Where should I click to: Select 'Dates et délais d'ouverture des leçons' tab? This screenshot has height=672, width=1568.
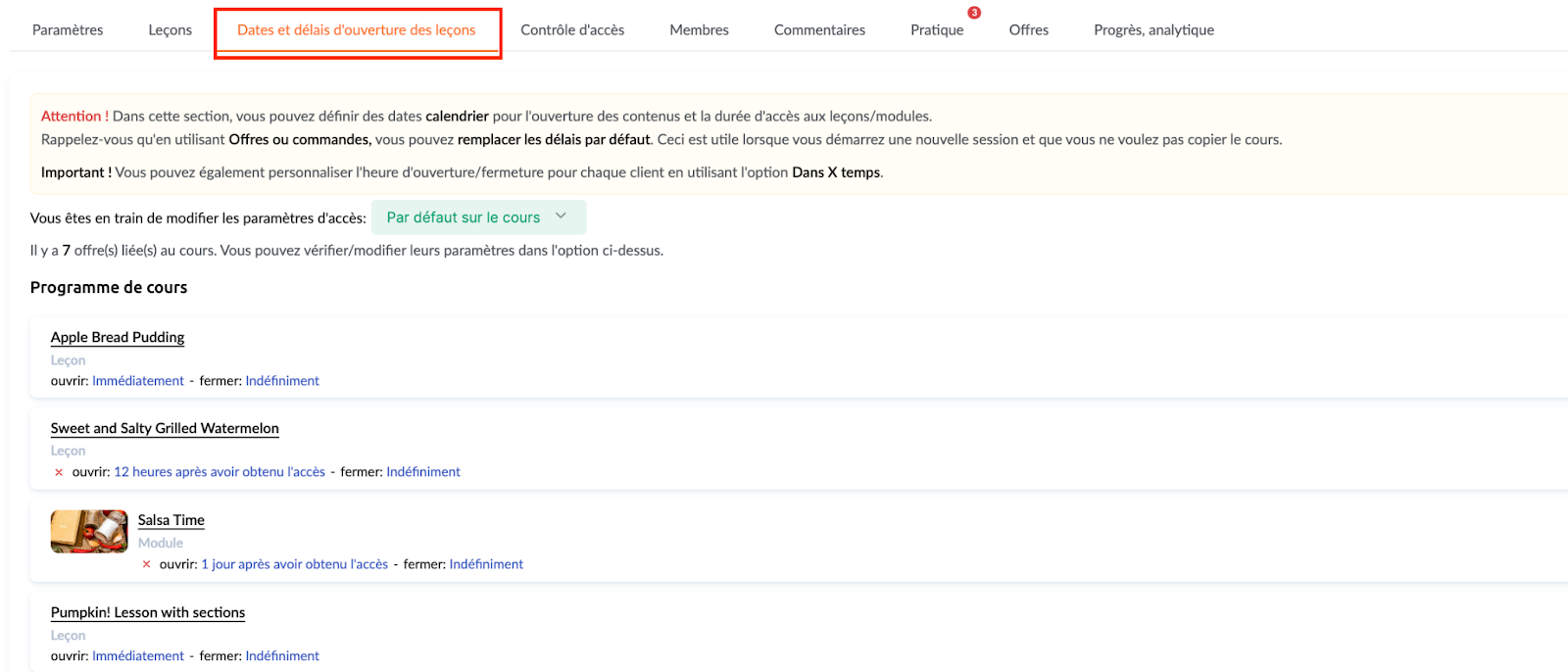click(x=357, y=30)
